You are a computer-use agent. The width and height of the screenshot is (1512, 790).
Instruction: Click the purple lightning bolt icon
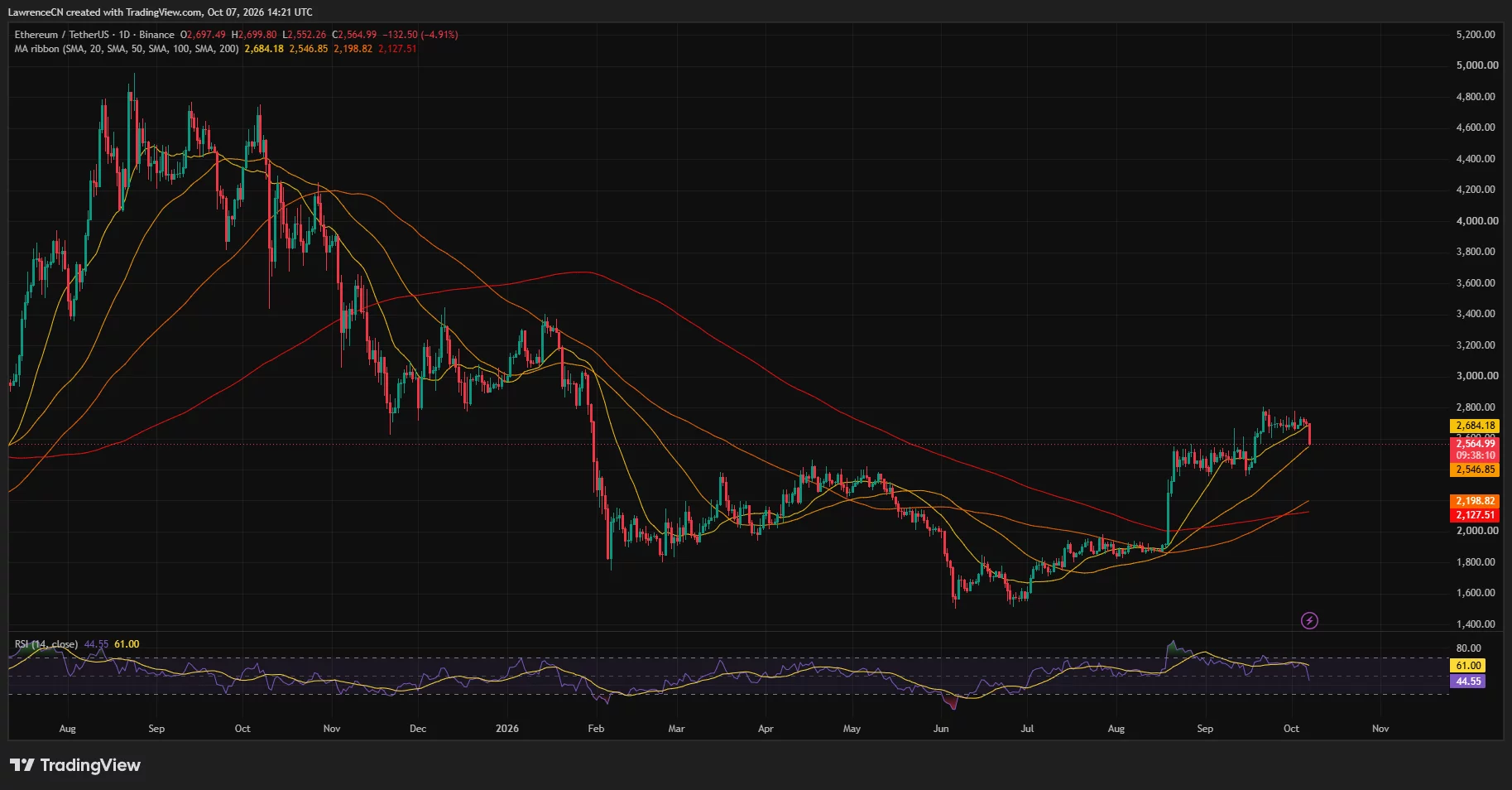[x=1309, y=620]
